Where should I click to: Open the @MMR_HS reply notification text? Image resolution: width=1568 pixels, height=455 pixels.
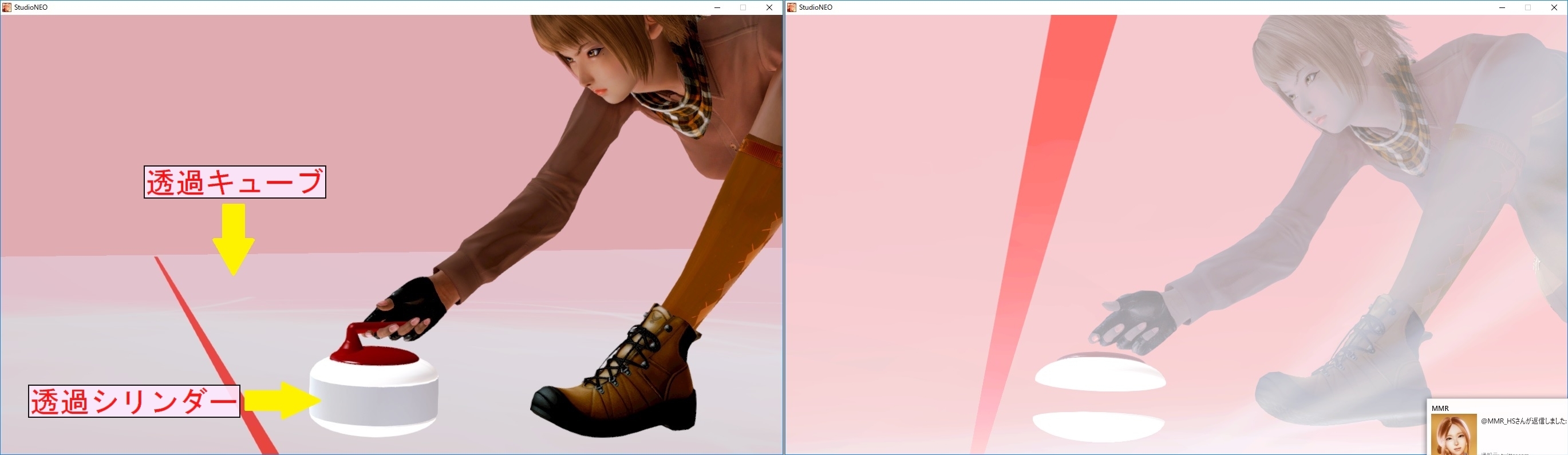coord(1523,421)
